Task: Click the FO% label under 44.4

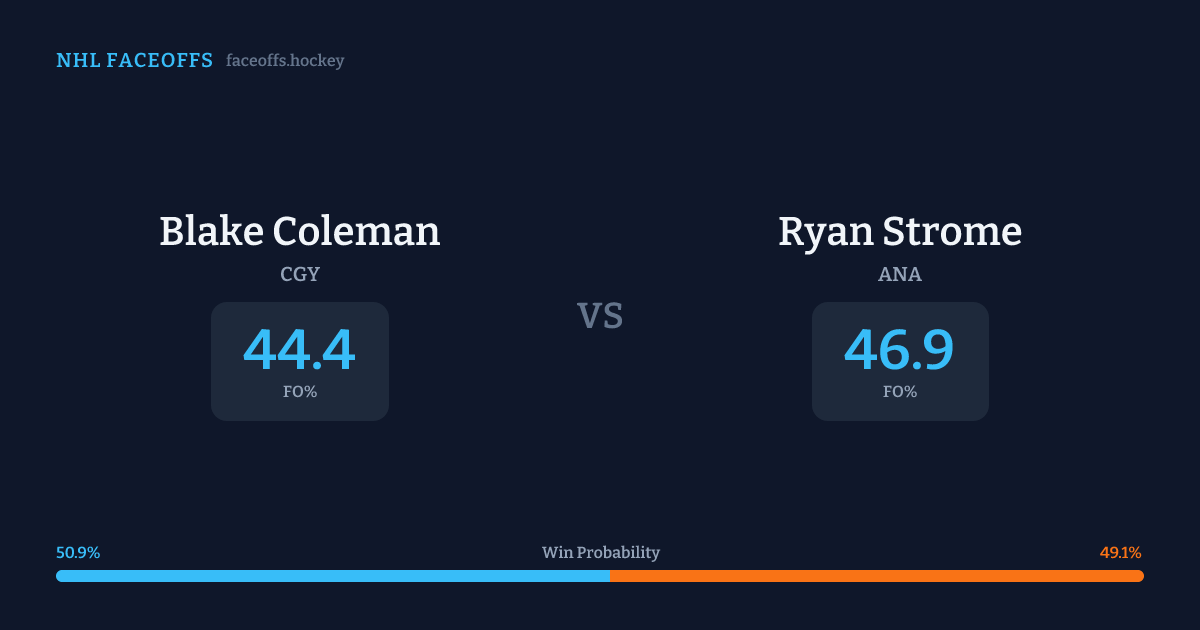Action: 300,392
